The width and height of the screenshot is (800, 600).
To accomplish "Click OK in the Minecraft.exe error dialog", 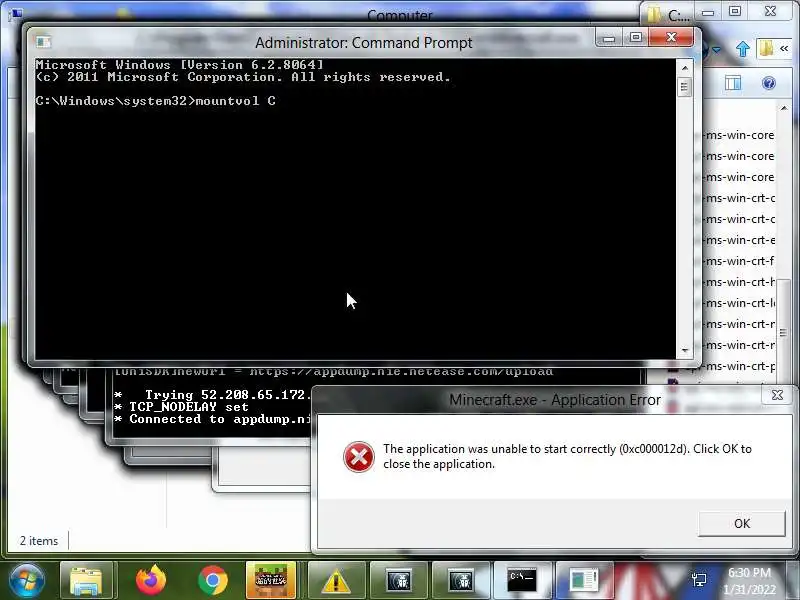I will tap(741, 523).
